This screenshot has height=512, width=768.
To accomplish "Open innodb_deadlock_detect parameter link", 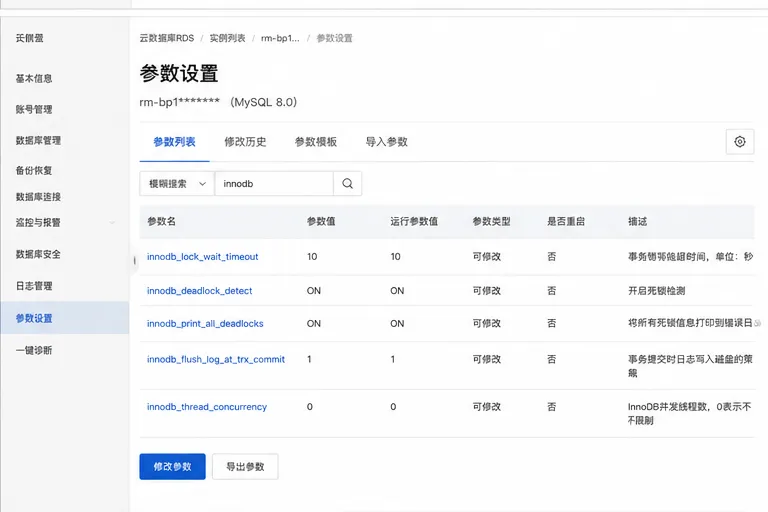I will (199, 291).
